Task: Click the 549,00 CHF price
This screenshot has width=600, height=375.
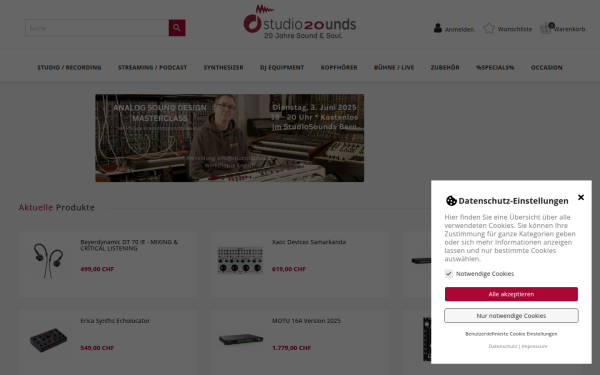Action: 97,348
